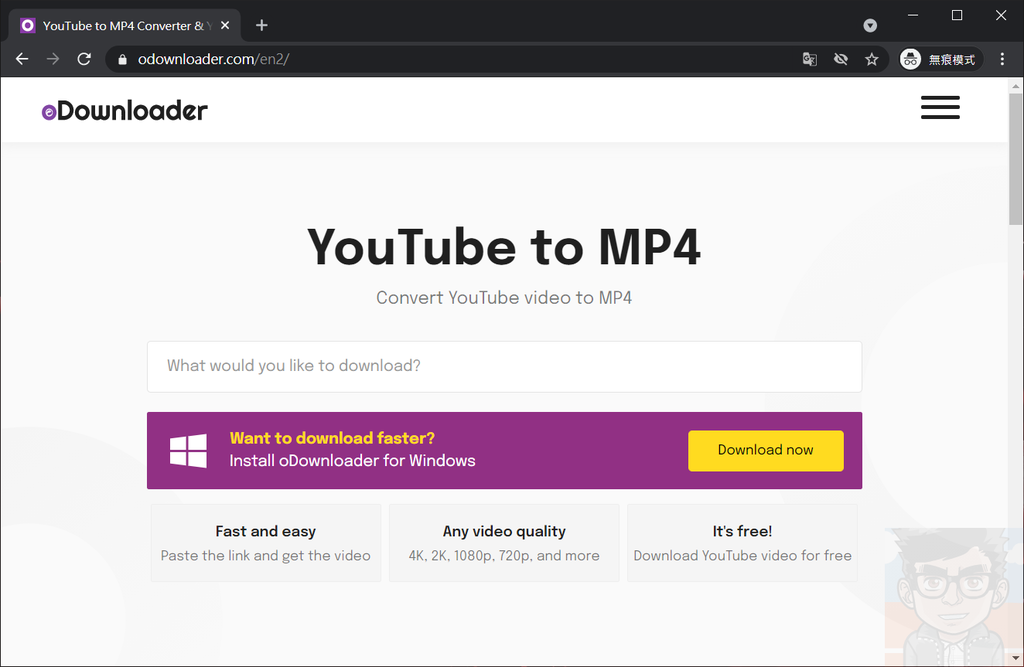View site security lock info
This screenshot has height=667, width=1024.
[x=122, y=59]
